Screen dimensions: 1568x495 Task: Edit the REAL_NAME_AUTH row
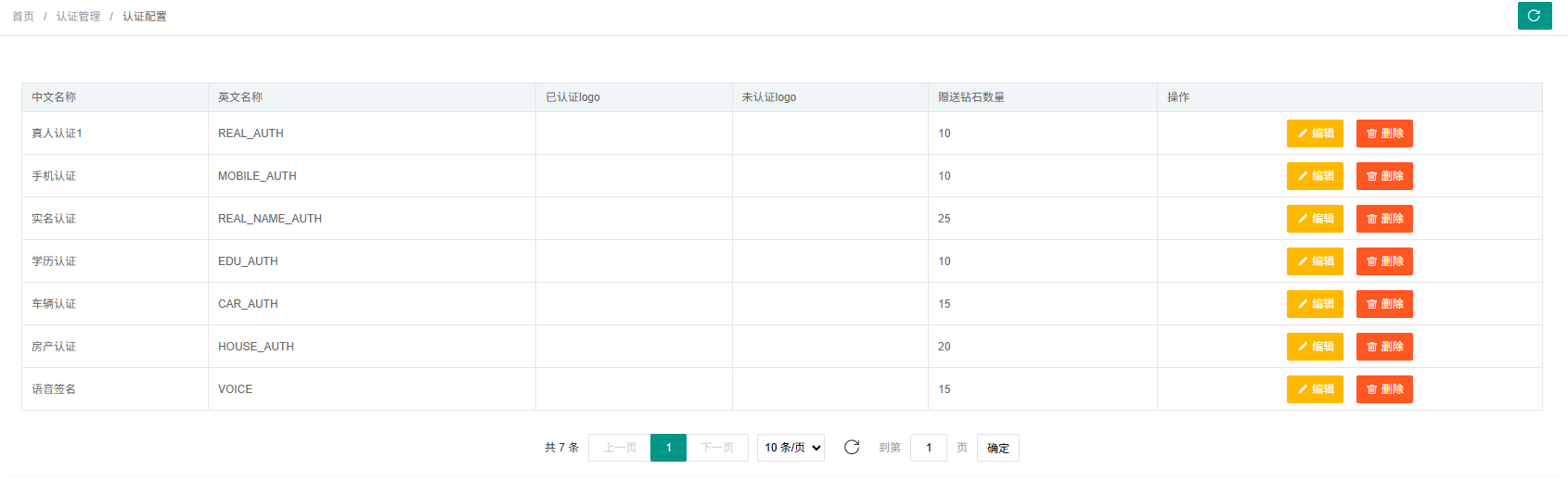pos(1314,219)
